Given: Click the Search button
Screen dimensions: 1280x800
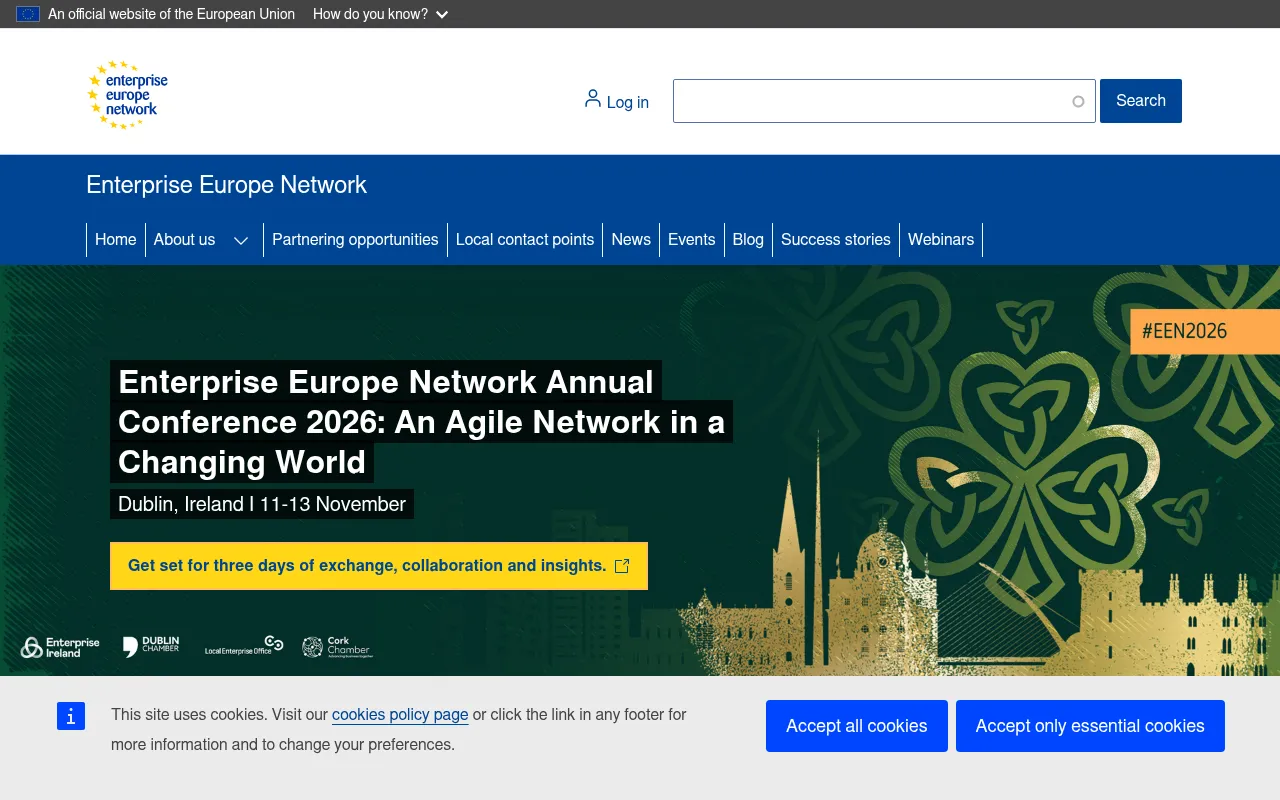Looking at the screenshot, I should coord(1141,101).
